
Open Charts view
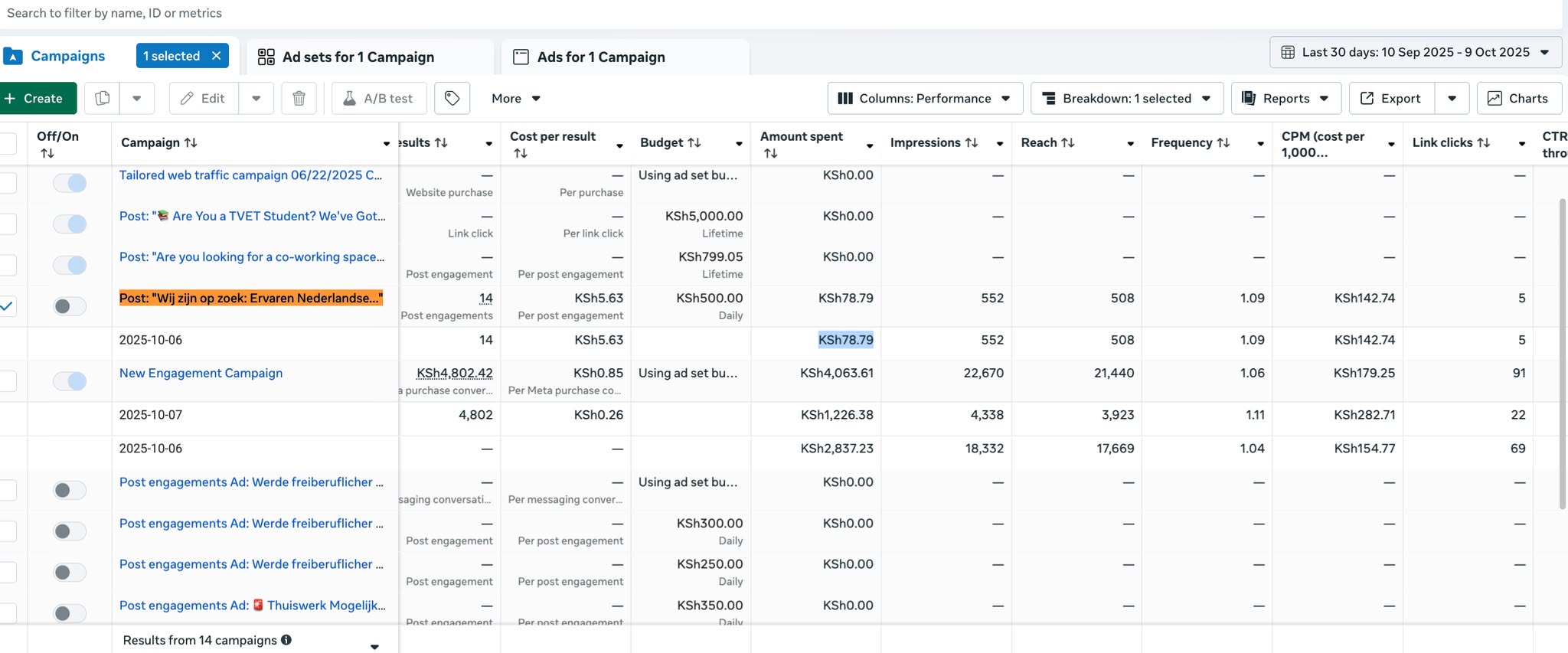[x=1518, y=98]
